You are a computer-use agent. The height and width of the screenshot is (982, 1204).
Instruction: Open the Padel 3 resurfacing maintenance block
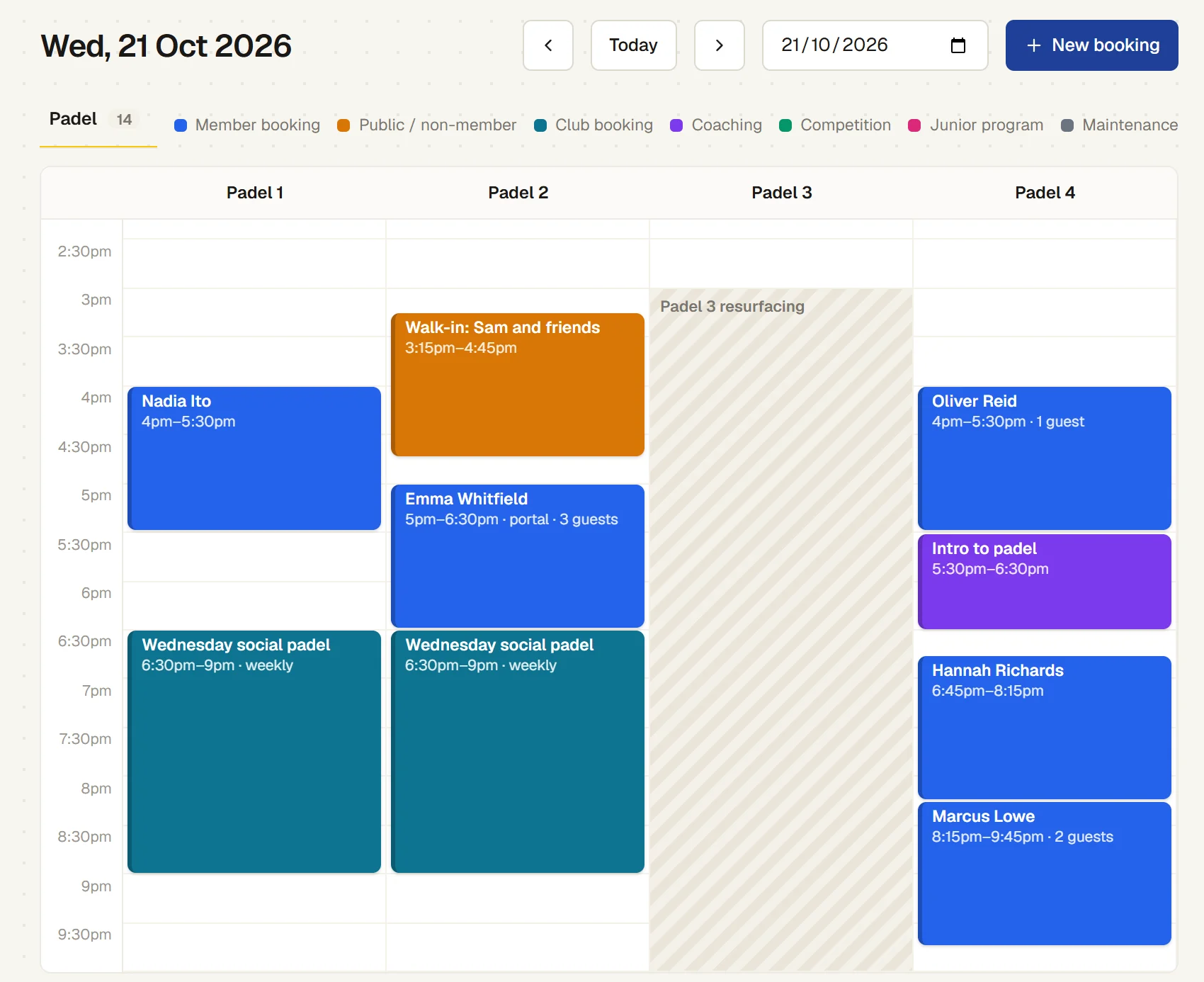pos(781,629)
